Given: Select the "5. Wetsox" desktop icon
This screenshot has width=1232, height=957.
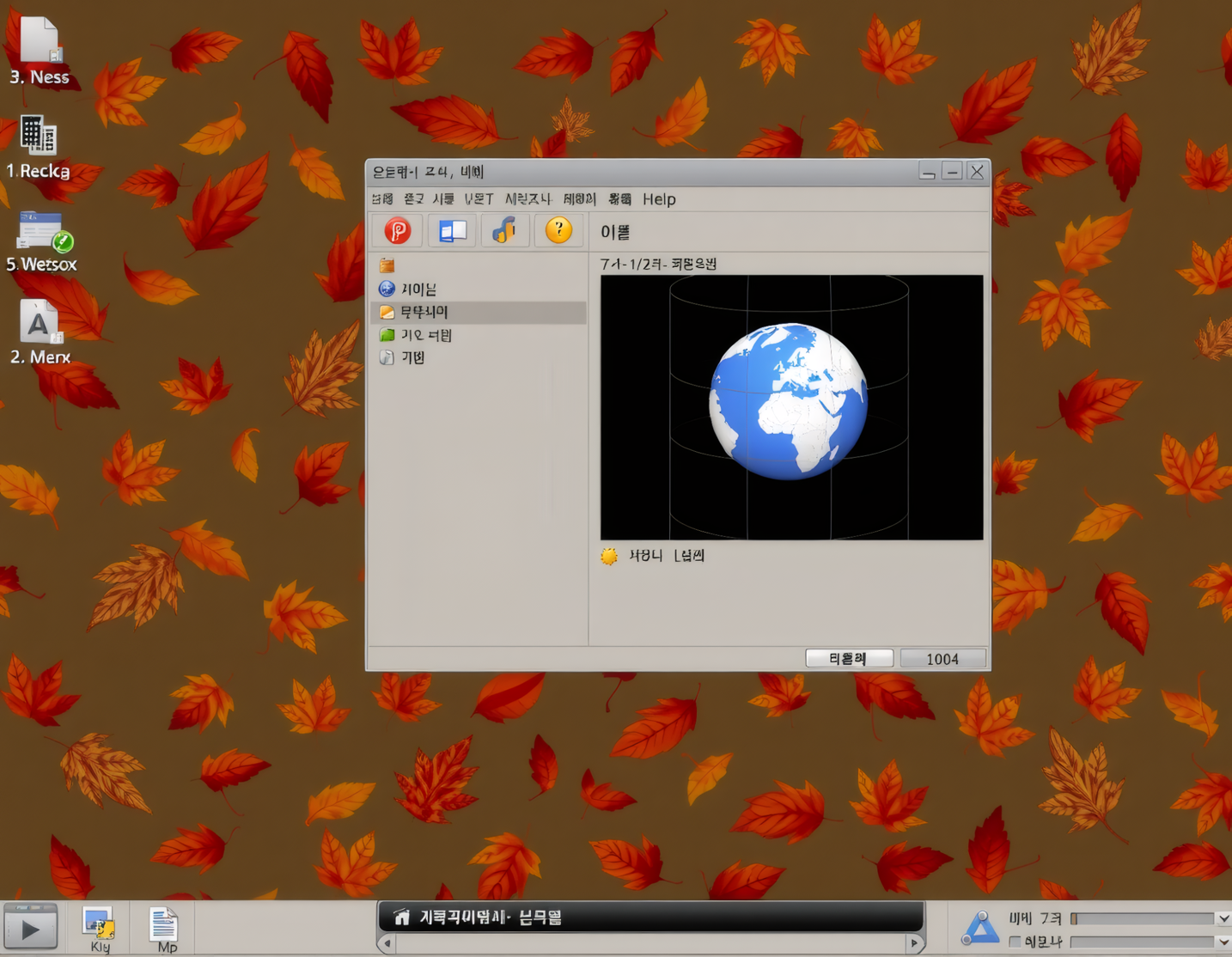Looking at the screenshot, I should [x=42, y=242].
